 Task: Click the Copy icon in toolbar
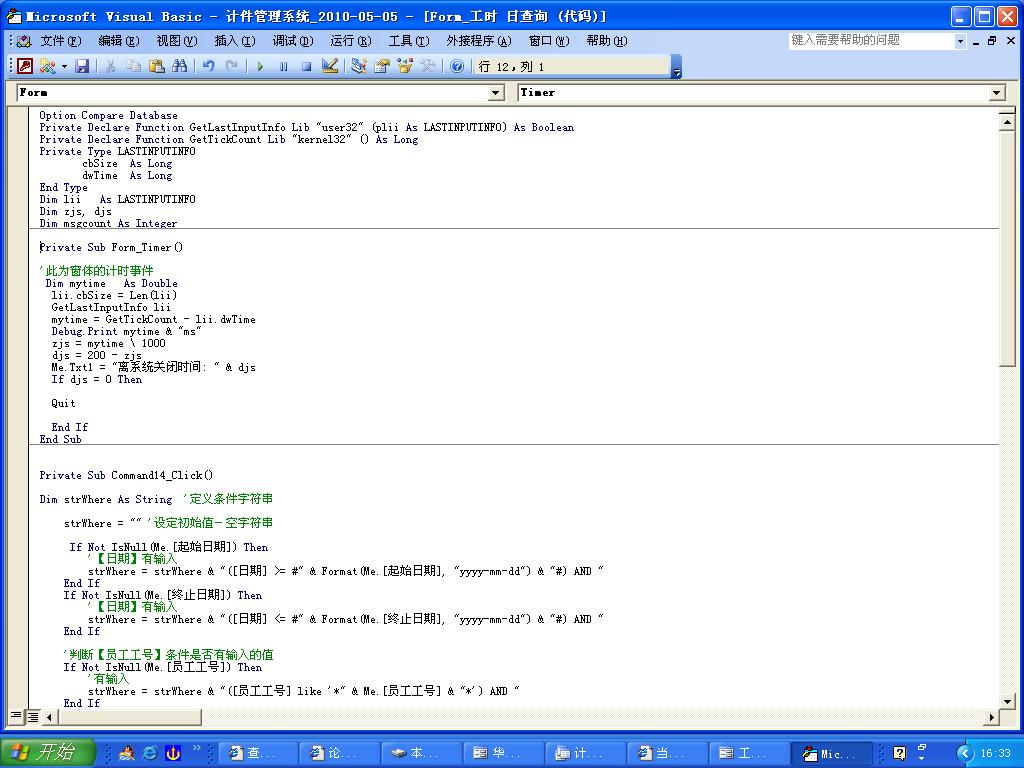tap(133, 66)
